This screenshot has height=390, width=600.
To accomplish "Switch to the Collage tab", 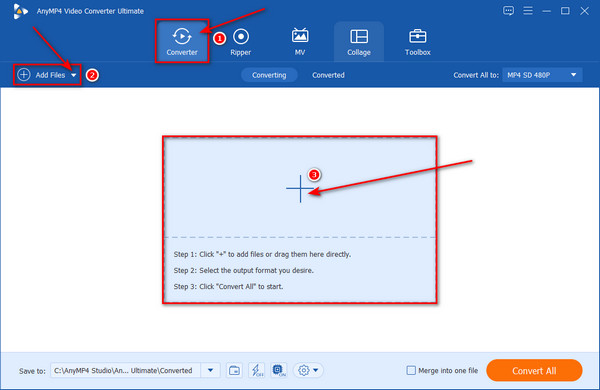I will coord(359,42).
